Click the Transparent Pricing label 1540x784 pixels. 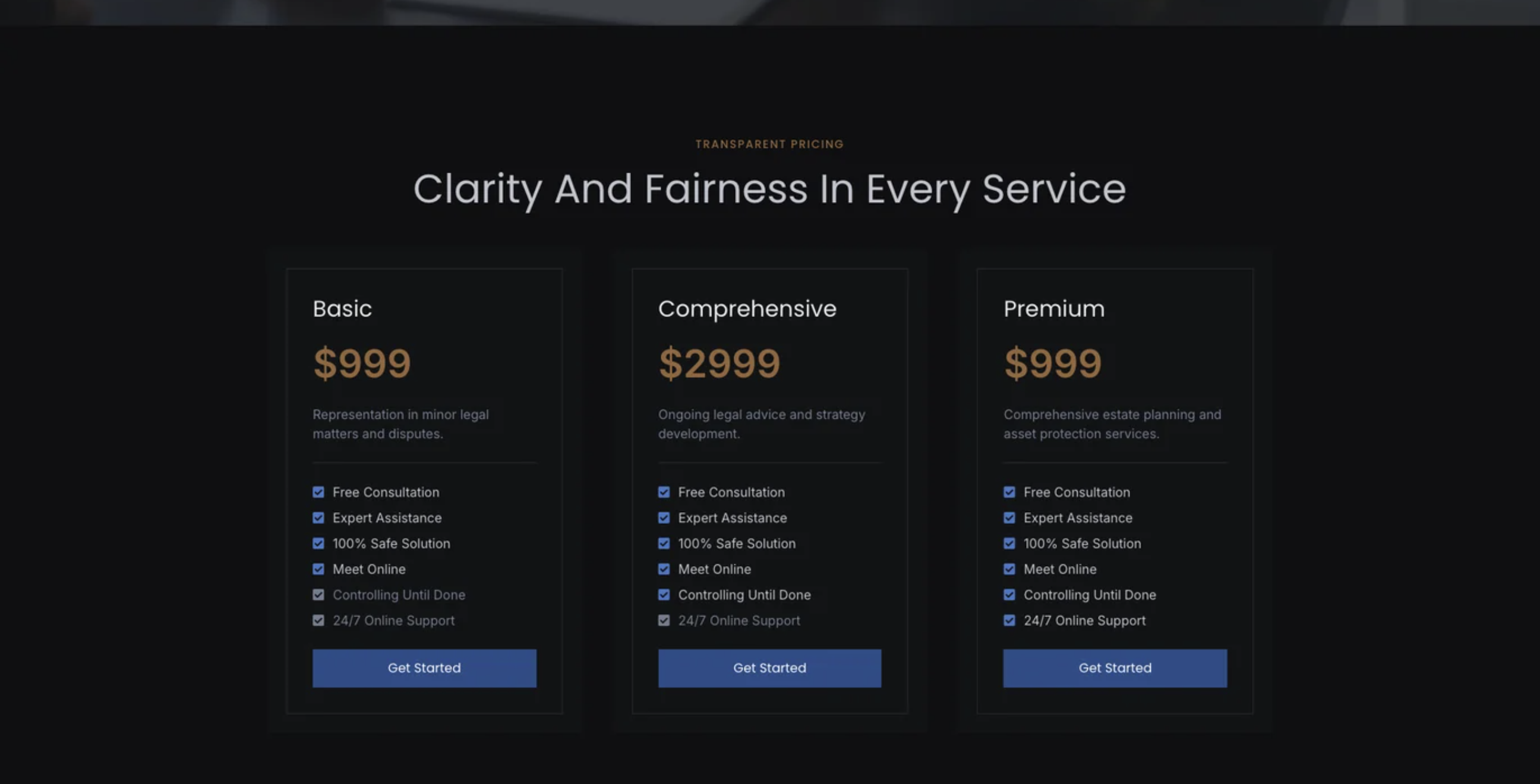coord(769,144)
